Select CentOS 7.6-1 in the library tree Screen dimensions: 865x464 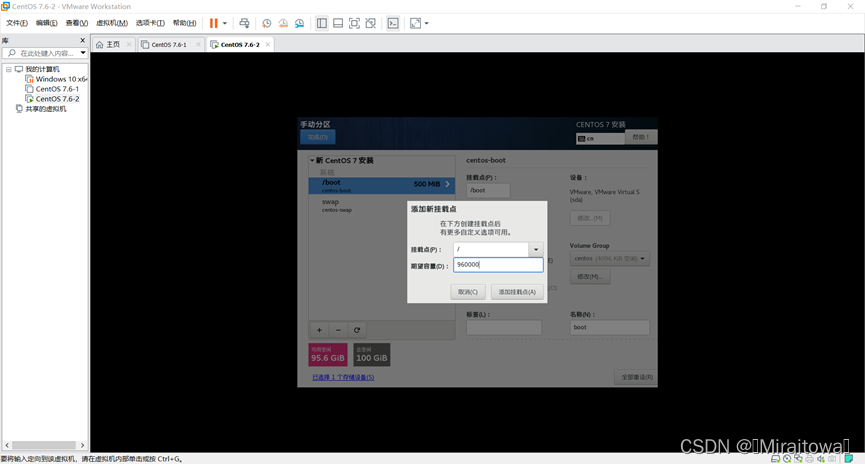pyautogui.click(x=57, y=89)
